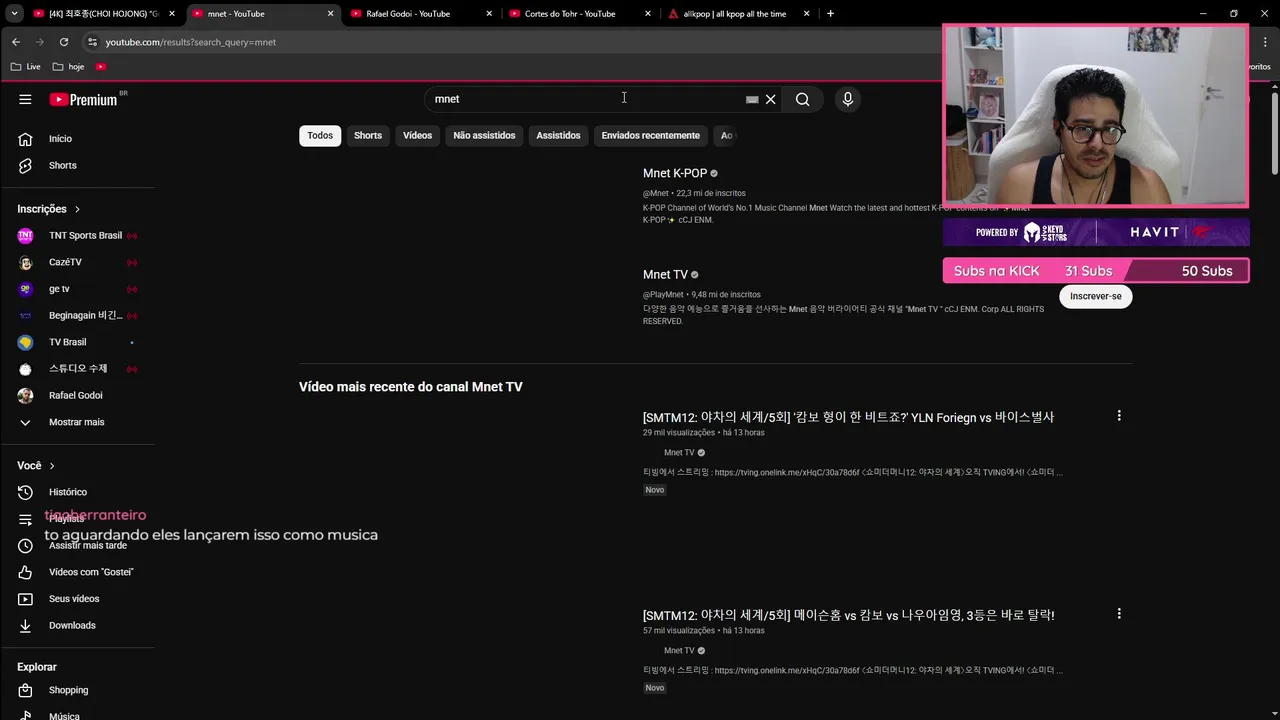Click Inscrever-se button for Mnet TV

pyautogui.click(x=1096, y=296)
